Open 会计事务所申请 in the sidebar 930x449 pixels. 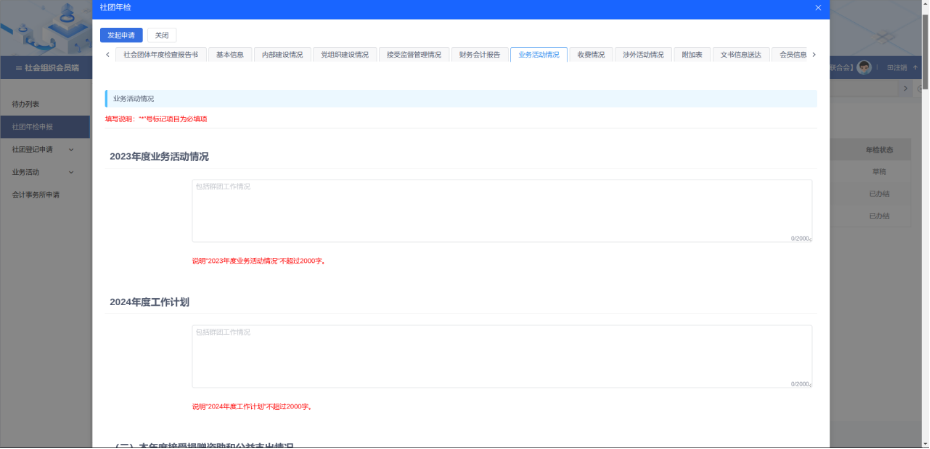[x=36, y=194]
